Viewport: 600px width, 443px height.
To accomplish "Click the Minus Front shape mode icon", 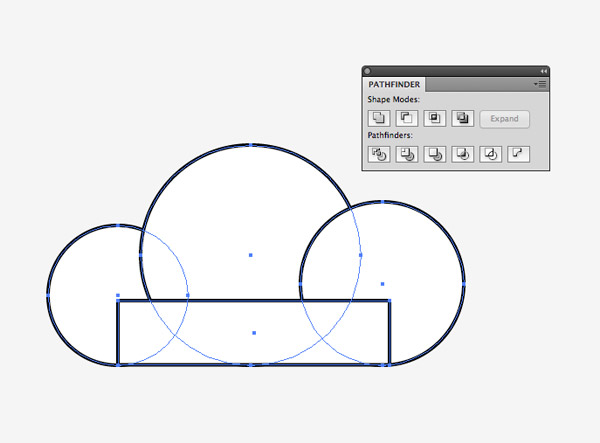I will click(407, 118).
